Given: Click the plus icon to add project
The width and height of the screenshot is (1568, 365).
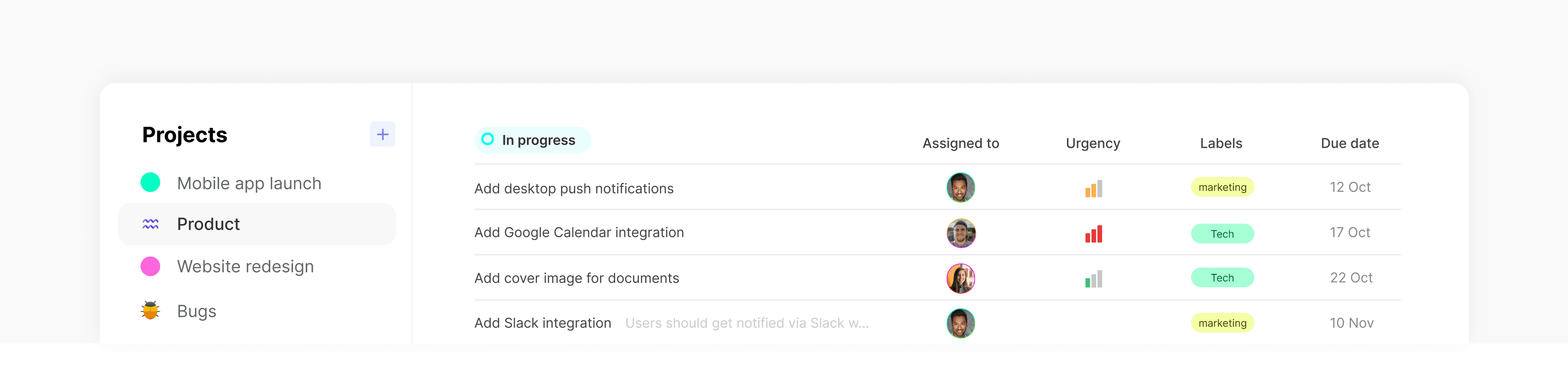Looking at the screenshot, I should coord(382,135).
